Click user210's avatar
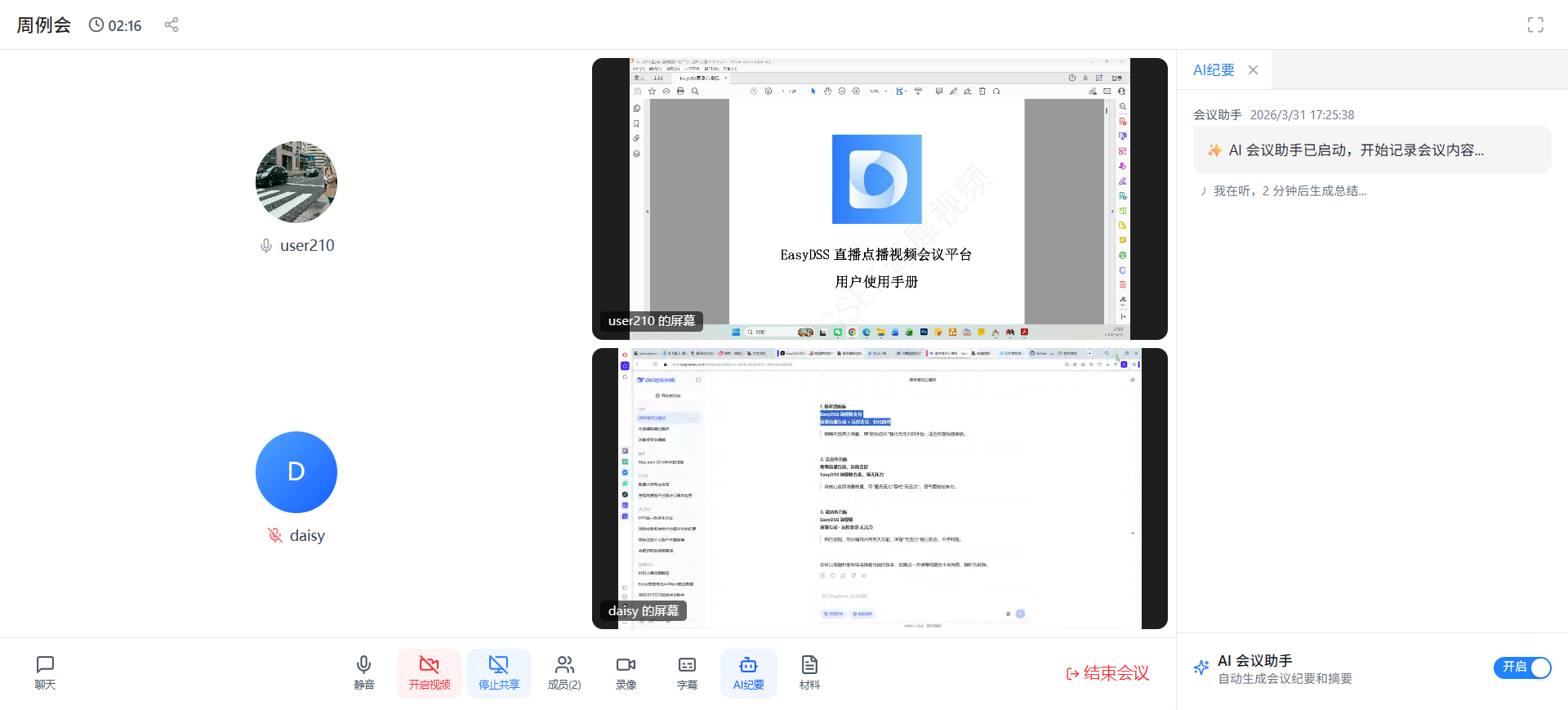The image size is (1568, 710). click(x=296, y=182)
